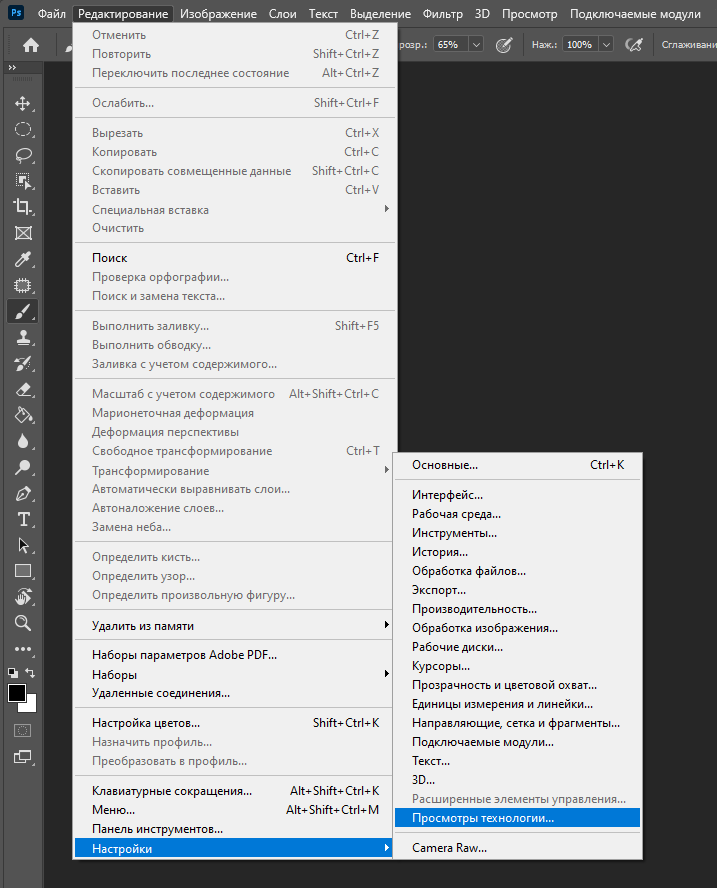Select the History Brush tool

pos(23,363)
